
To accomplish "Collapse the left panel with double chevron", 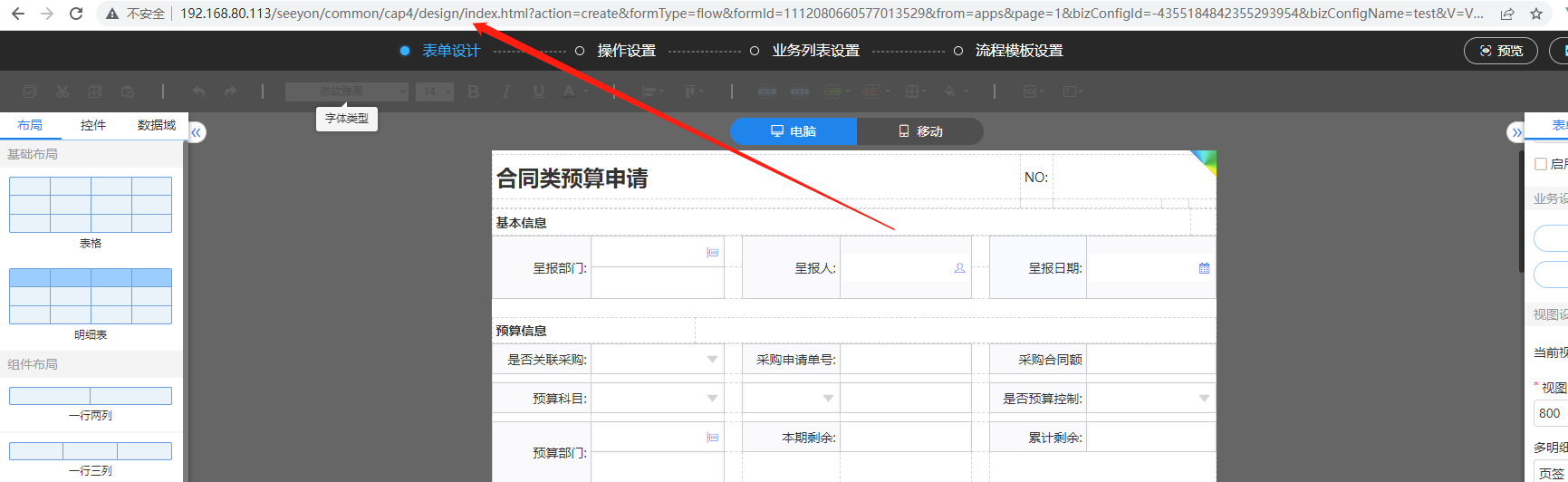I will pyautogui.click(x=197, y=132).
